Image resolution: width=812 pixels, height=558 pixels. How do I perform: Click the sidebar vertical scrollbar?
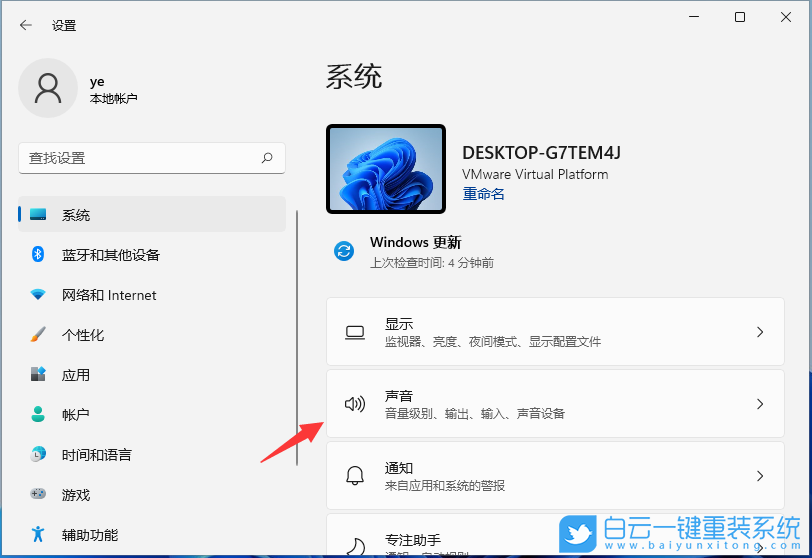(x=297, y=337)
